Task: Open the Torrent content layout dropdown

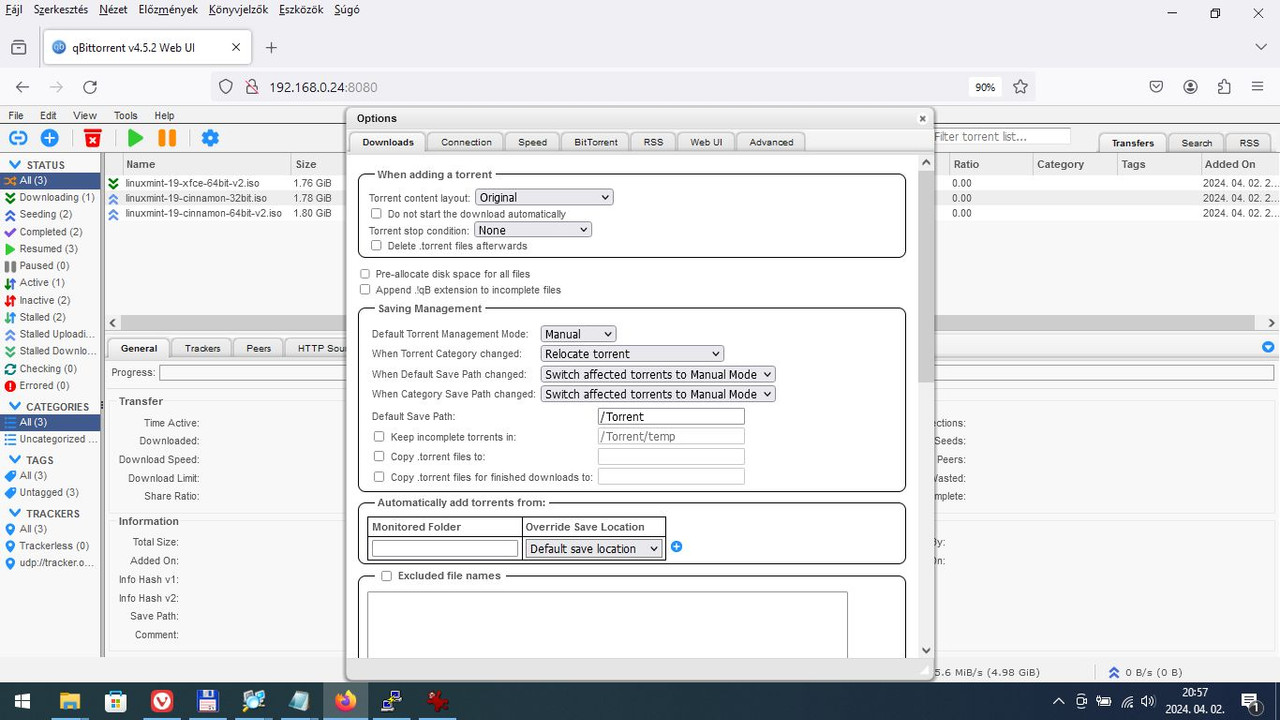Action: [x=544, y=197]
